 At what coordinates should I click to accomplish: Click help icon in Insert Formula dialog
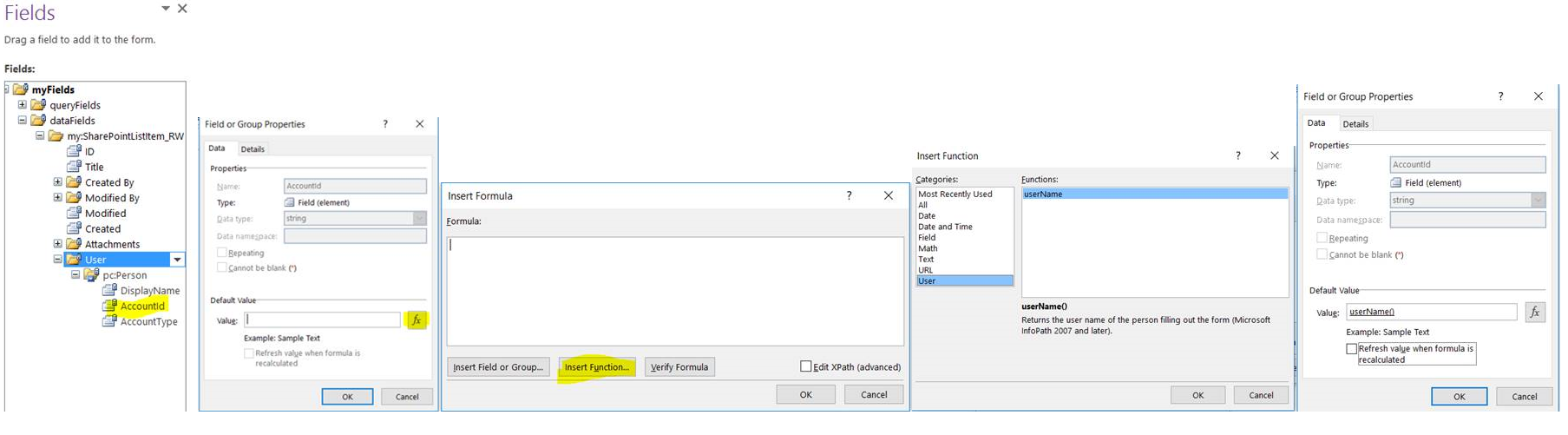pyautogui.click(x=849, y=196)
